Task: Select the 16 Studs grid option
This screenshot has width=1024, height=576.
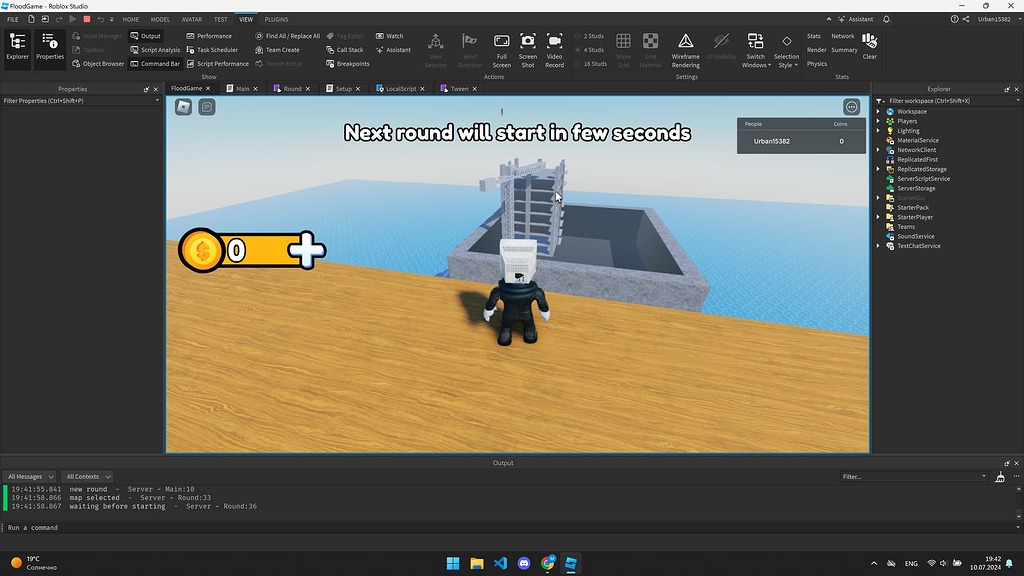Action: click(593, 63)
